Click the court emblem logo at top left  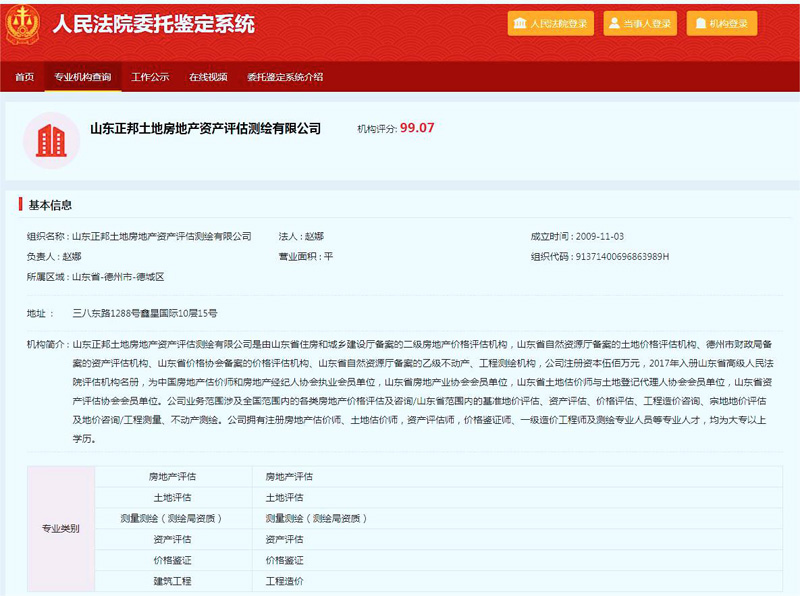(24, 24)
